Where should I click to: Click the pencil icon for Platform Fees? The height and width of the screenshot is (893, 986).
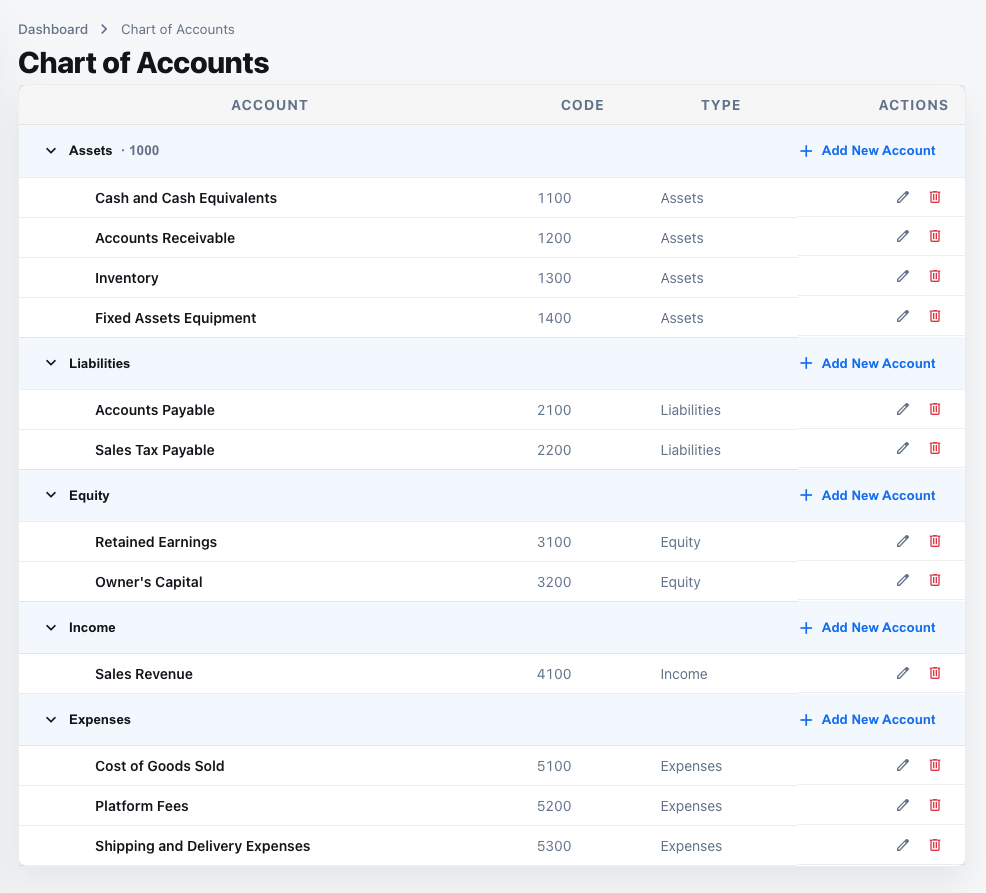(x=903, y=805)
